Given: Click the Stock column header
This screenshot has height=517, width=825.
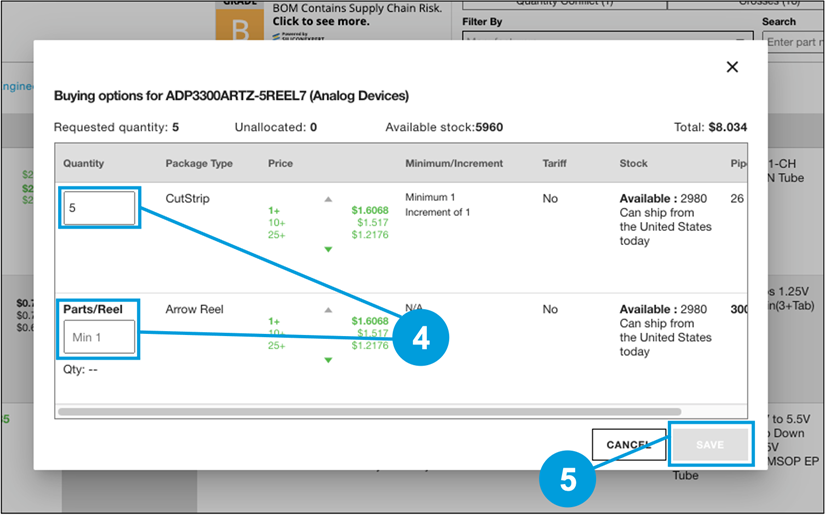Looking at the screenshot, I should pos(633,163).
